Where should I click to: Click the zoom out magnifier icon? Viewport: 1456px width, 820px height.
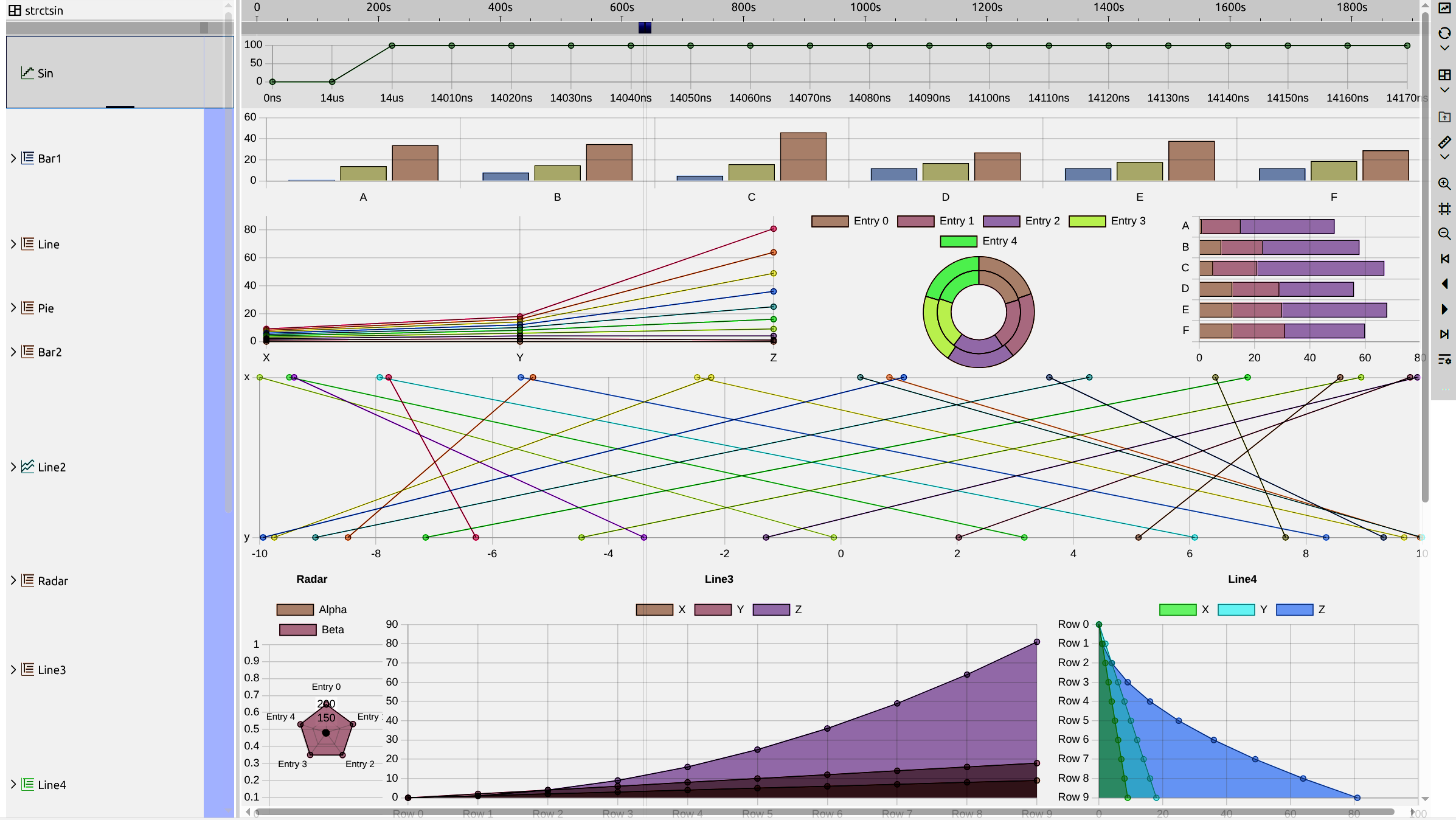(x=1444, y=234)
